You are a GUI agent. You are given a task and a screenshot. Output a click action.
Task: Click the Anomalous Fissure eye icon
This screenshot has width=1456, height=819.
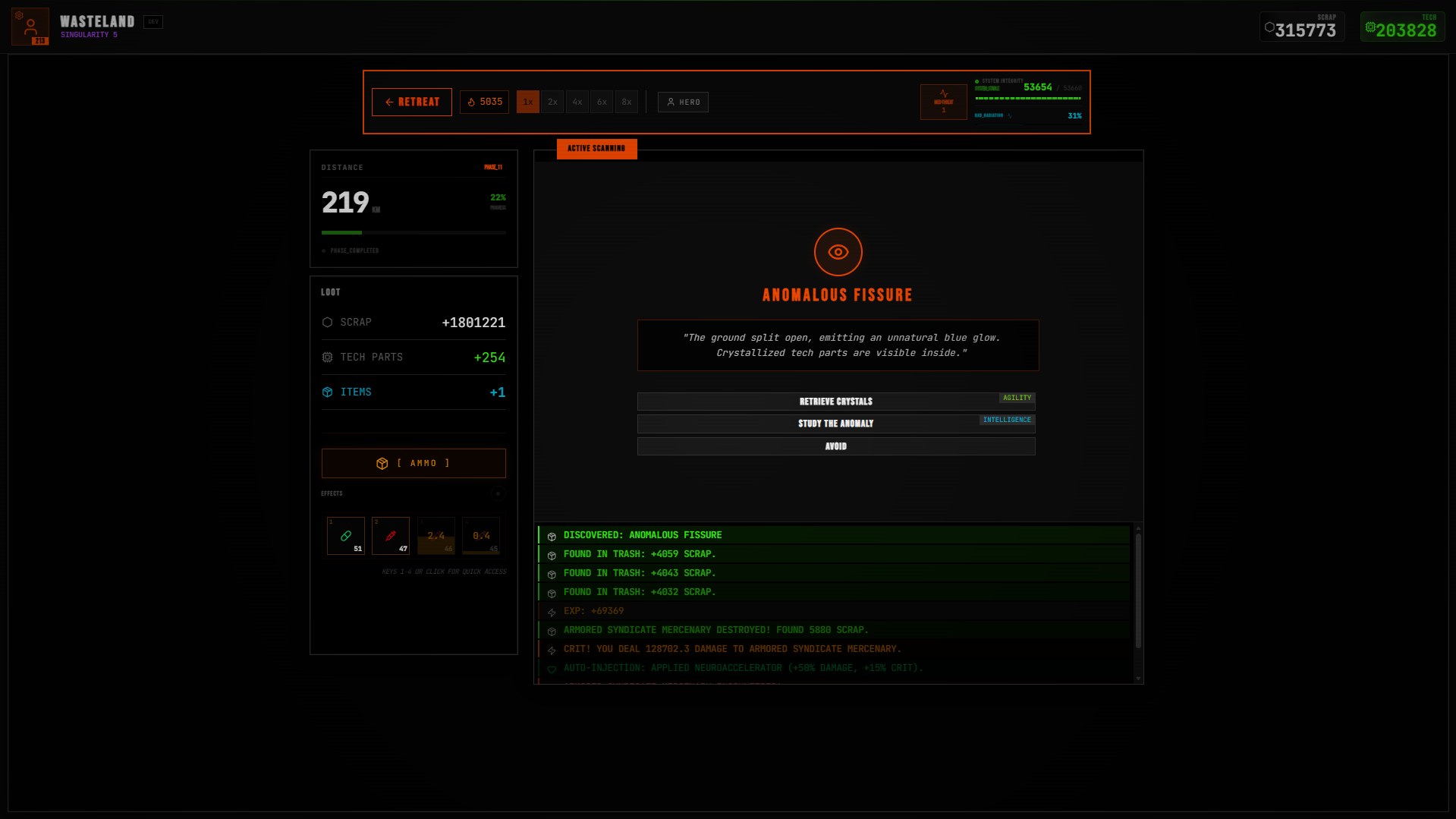[838, 252]
